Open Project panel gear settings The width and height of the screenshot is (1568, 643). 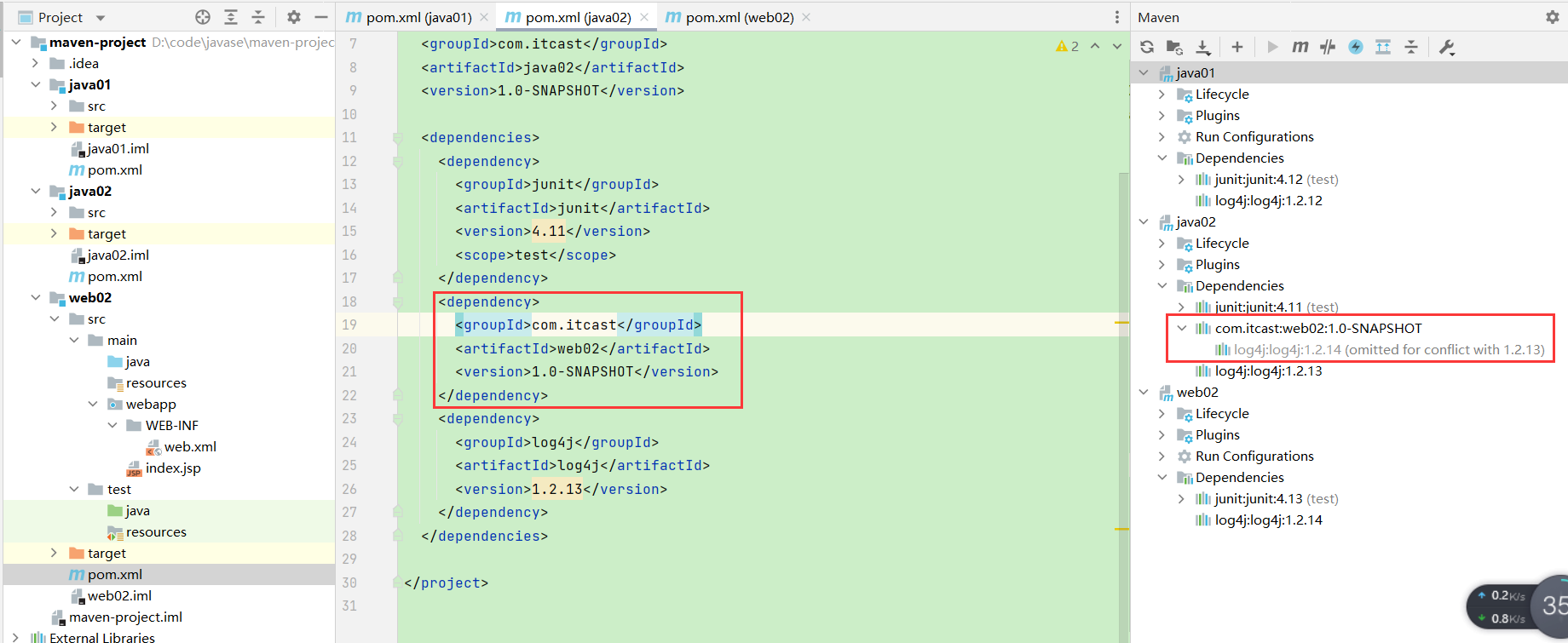pyautogui.click(x=294, y=17)
